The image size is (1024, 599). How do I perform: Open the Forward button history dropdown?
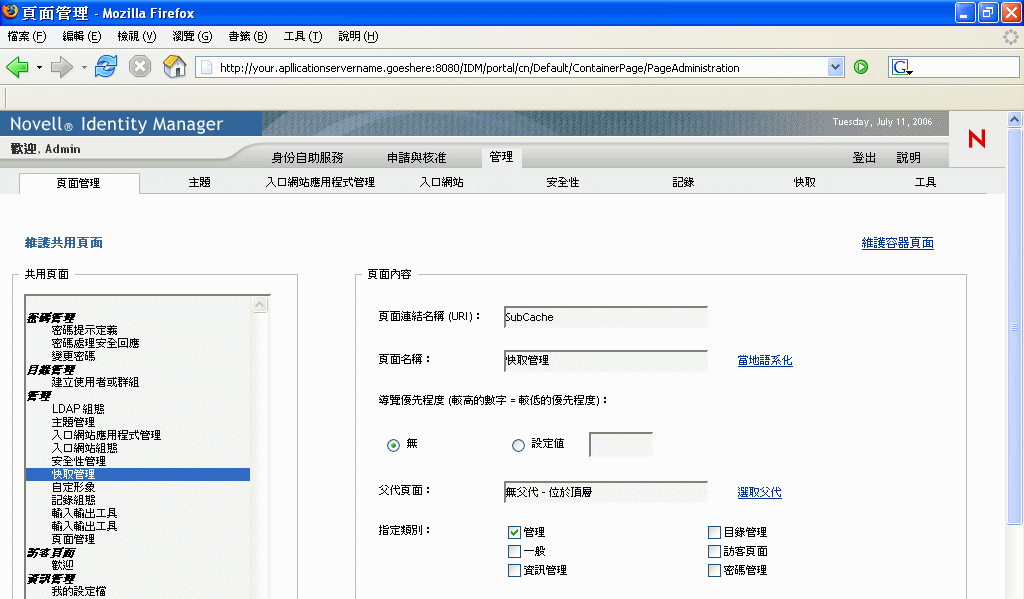click(84, 67)
